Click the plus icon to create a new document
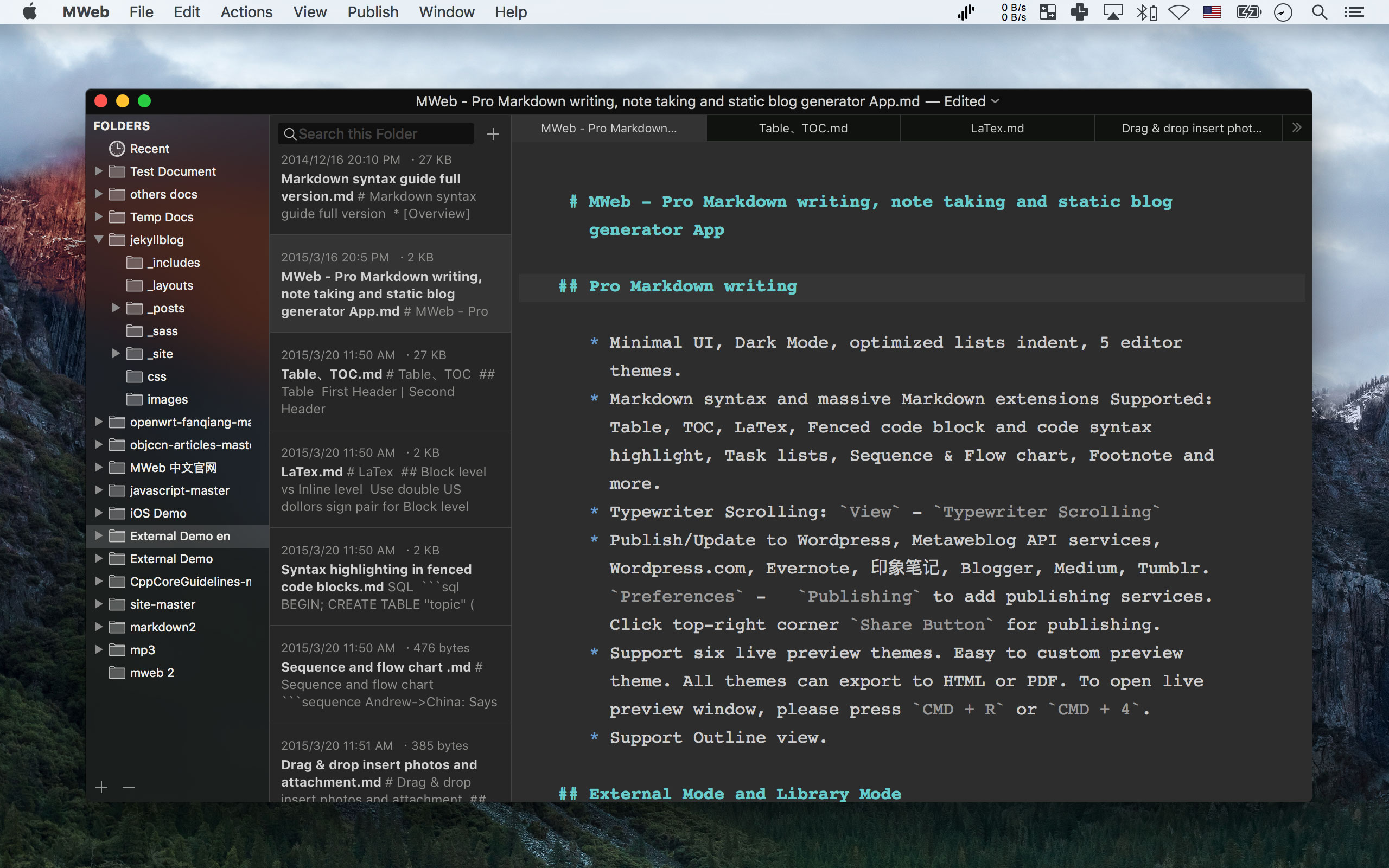The height and width of the screenshot is (868, 1389). (493, 134)
